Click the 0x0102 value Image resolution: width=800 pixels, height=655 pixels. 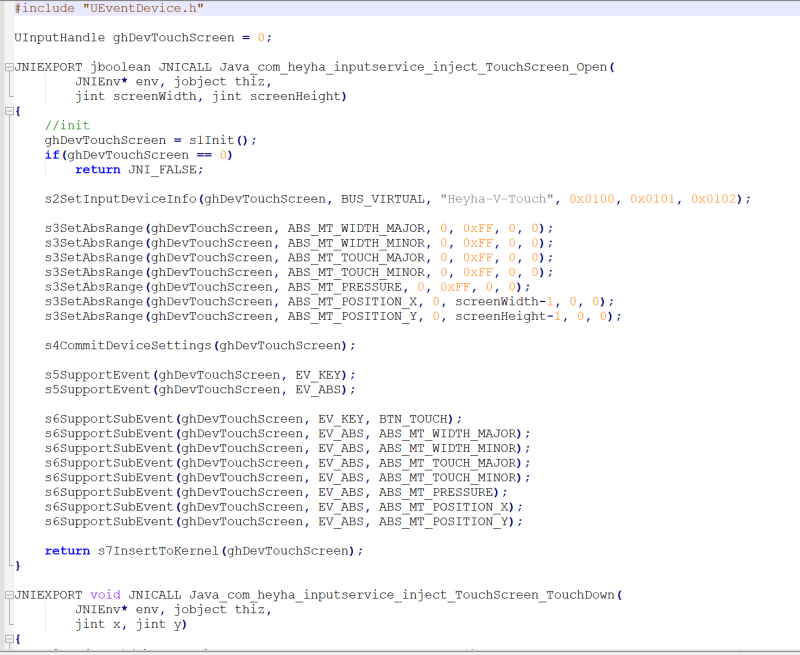713,199
